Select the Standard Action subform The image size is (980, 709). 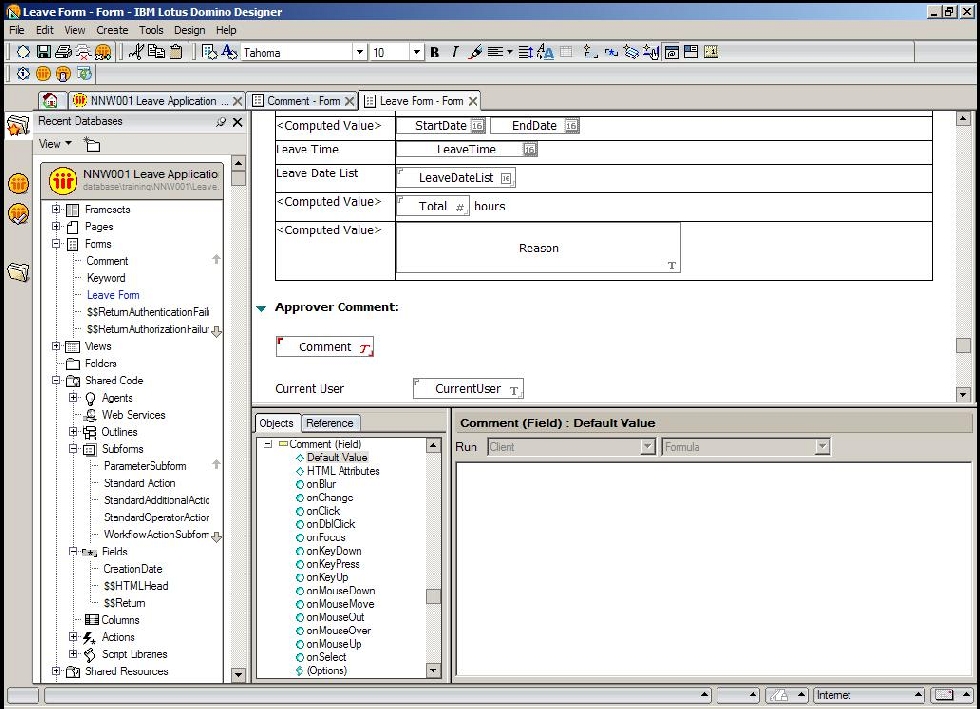click(x=139, y=483)
